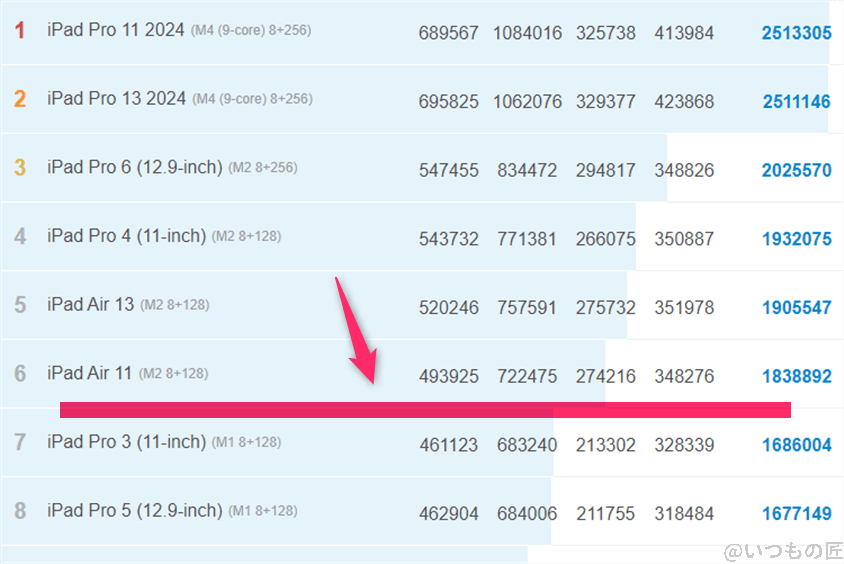Select iPad Pro 5 (12.9-inch) device name
Viewport: 844px width, 564px height.
[x=134, y=511]
